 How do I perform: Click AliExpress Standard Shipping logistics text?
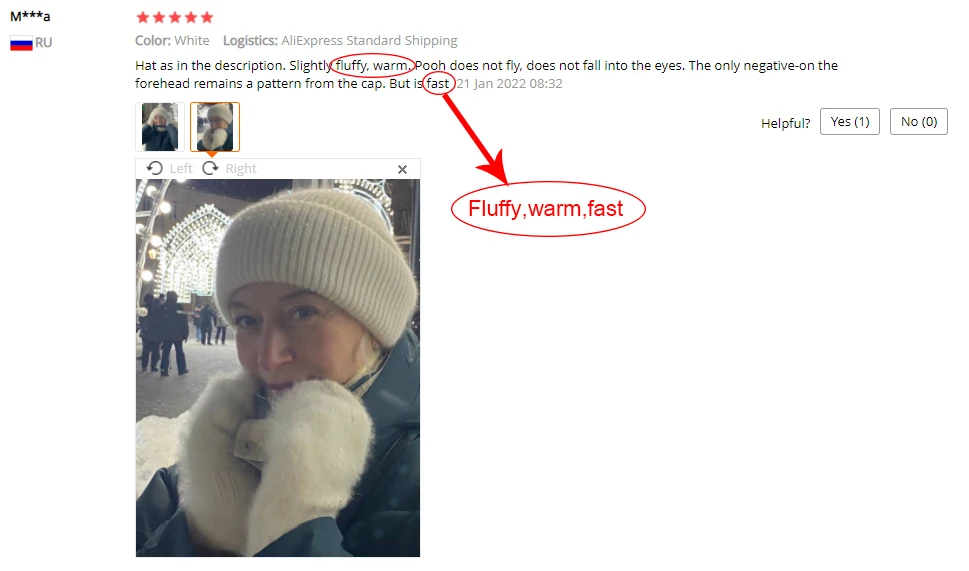(369, 41)
